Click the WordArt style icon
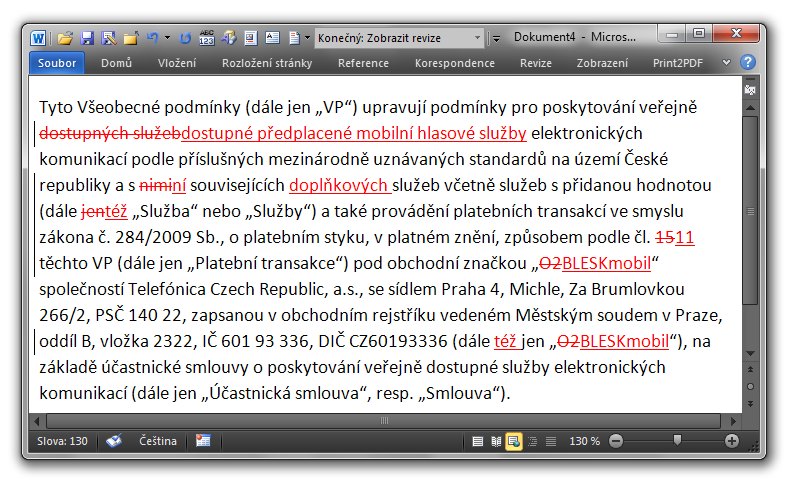 [229, 38]
